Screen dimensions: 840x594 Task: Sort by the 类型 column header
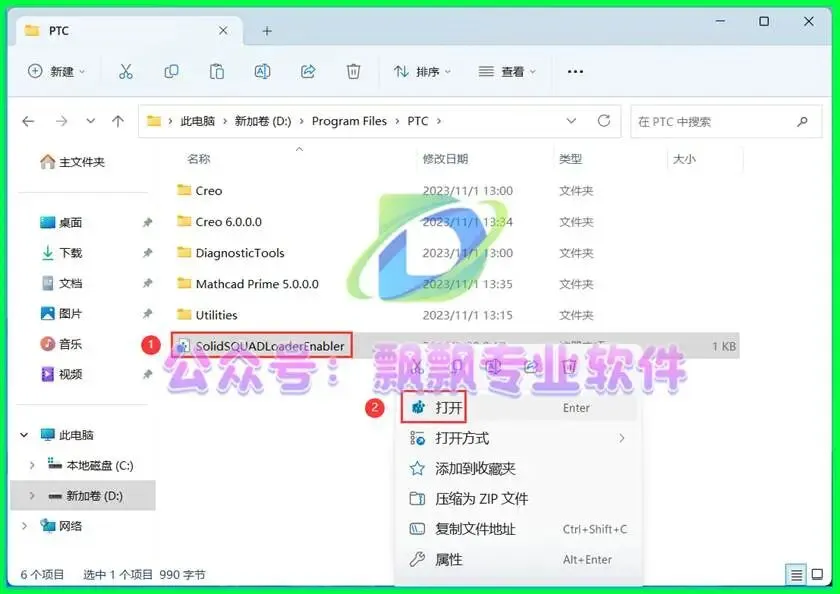point(571,159)
